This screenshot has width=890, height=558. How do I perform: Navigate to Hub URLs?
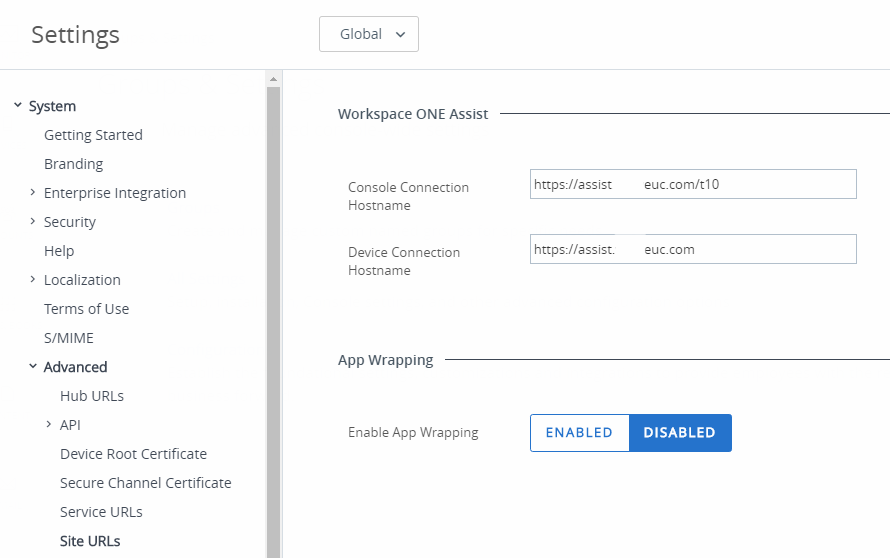[x=92, y=396]
